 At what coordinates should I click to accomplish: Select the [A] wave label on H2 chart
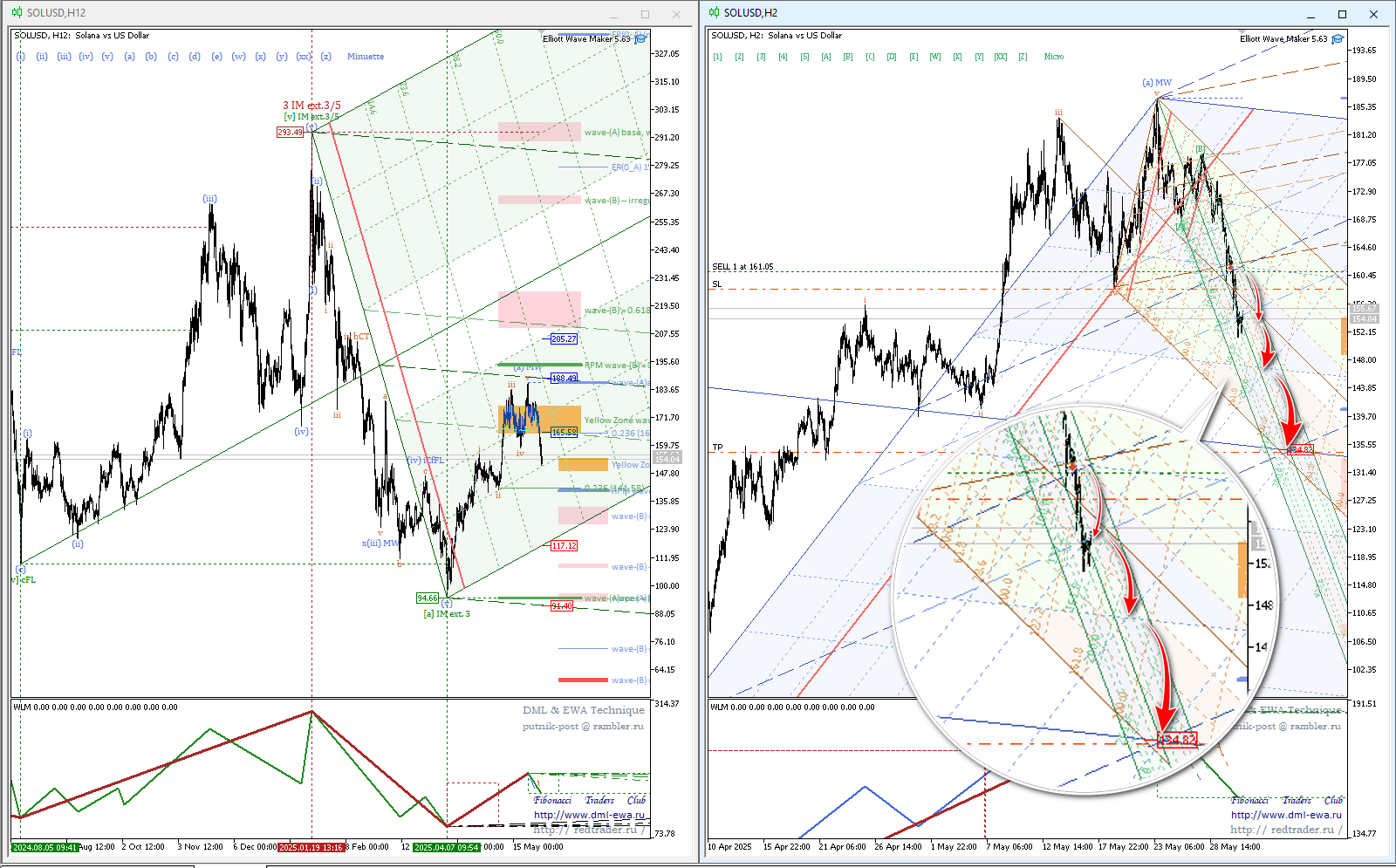tap(826, 57)
